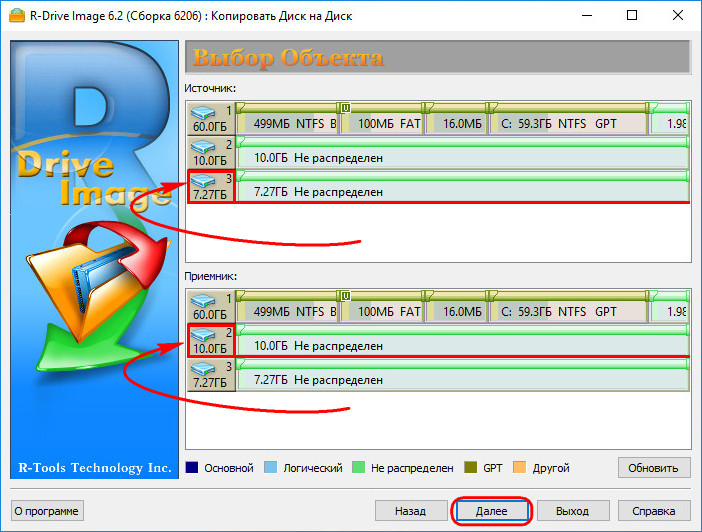The image size is (702, 532).
Task: Choose destination disk 3 icon (7.27ГБ)
Action: tap(210, 374)
